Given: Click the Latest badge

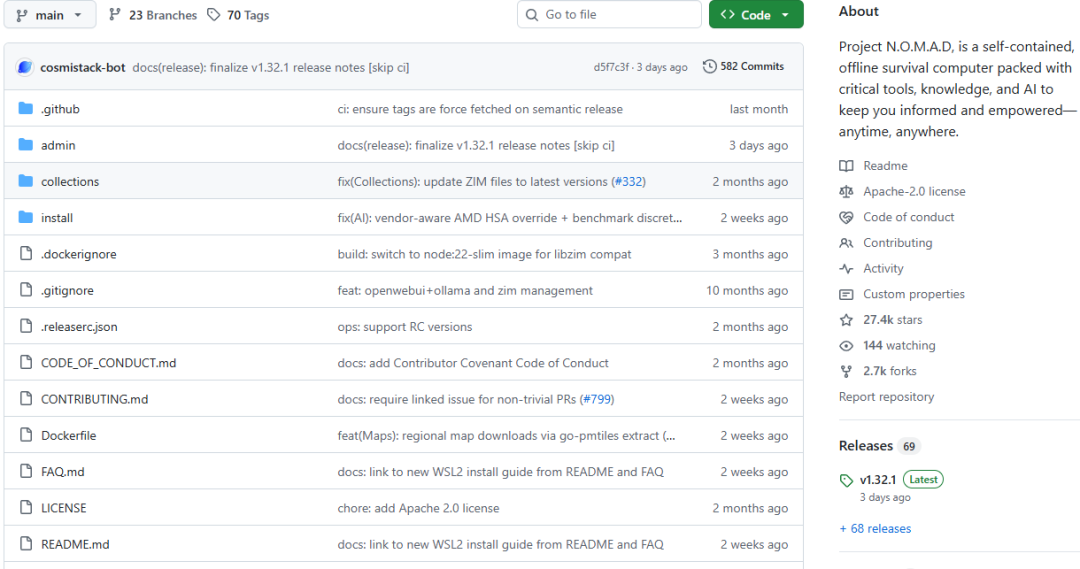Looking at the screenshot, I should (923, 479).
